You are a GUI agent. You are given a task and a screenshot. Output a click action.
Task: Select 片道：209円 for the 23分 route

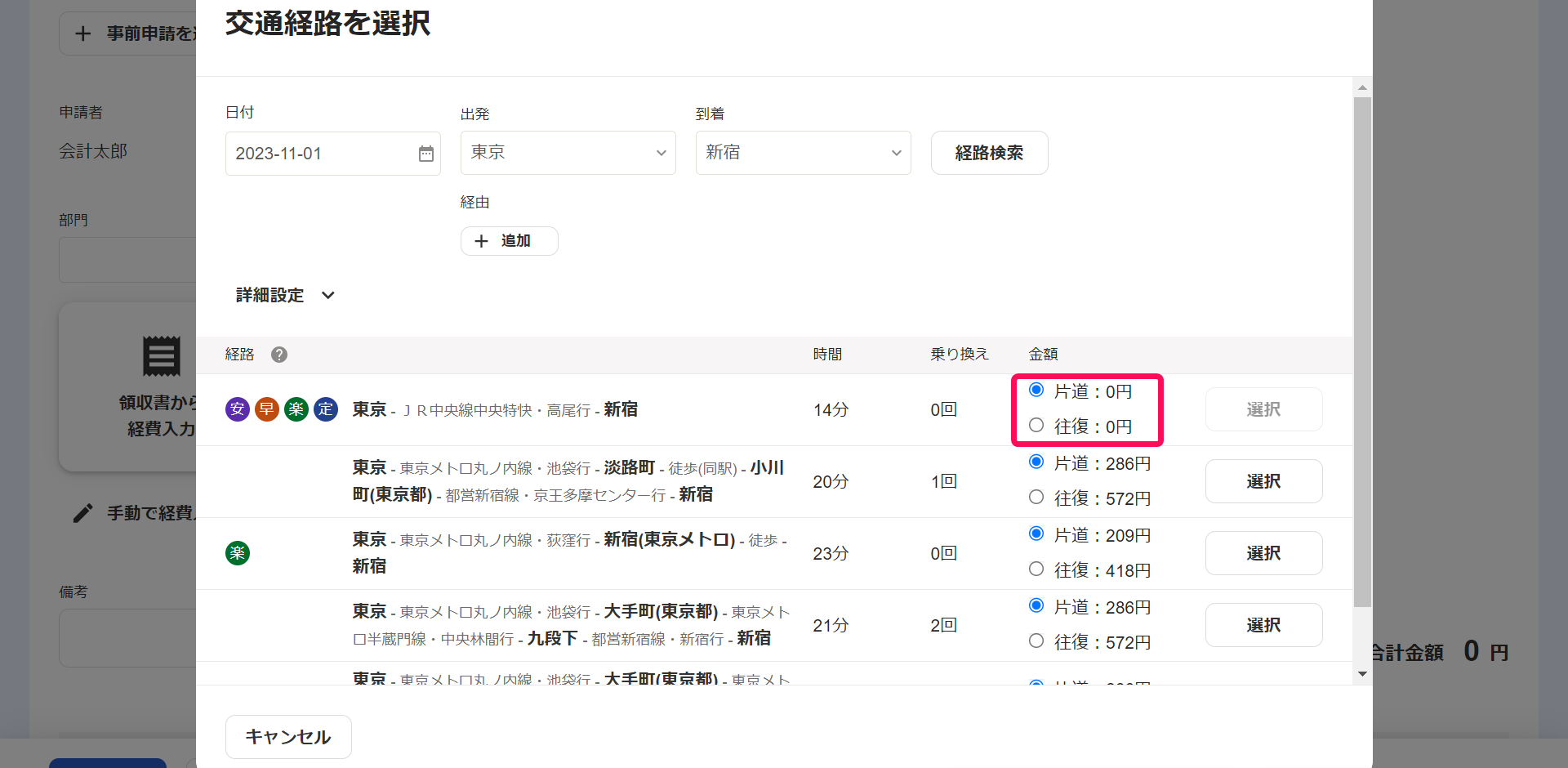point(1036,534)
